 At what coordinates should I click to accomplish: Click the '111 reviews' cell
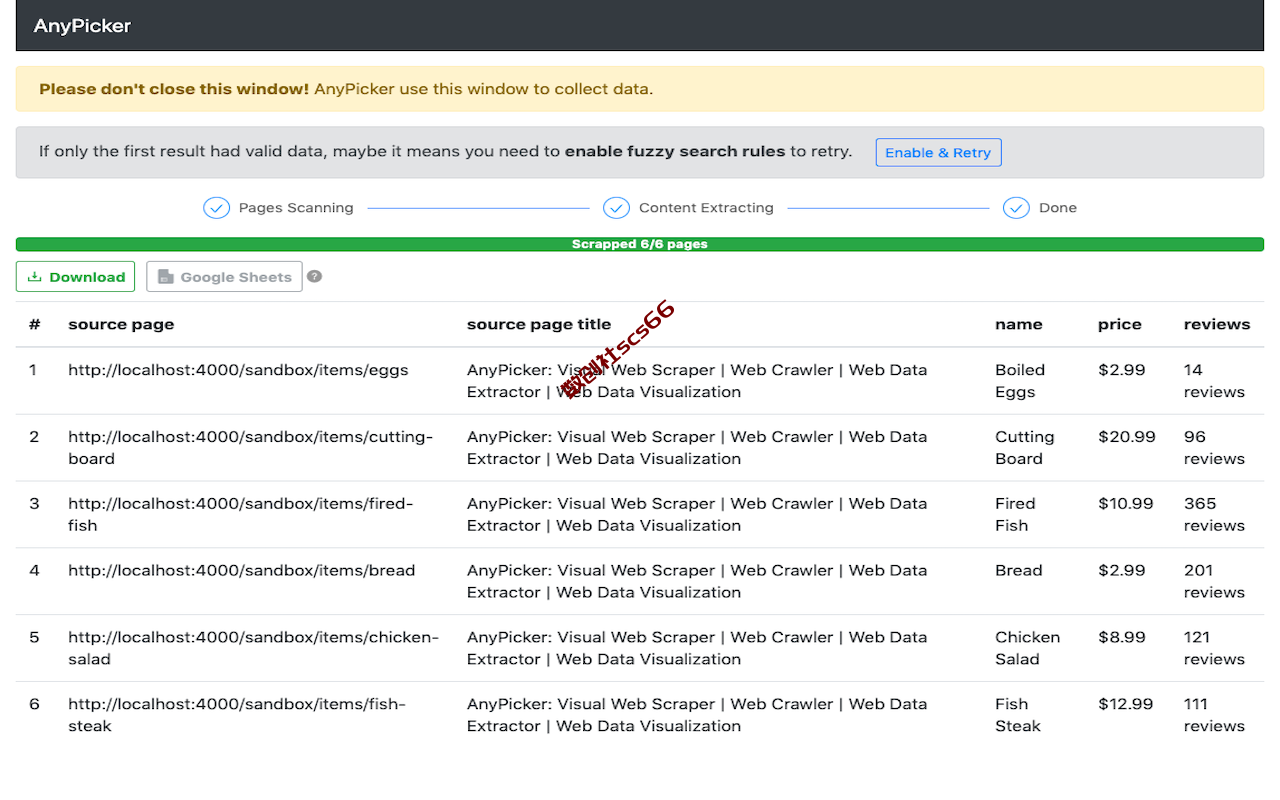point(1214,715)
